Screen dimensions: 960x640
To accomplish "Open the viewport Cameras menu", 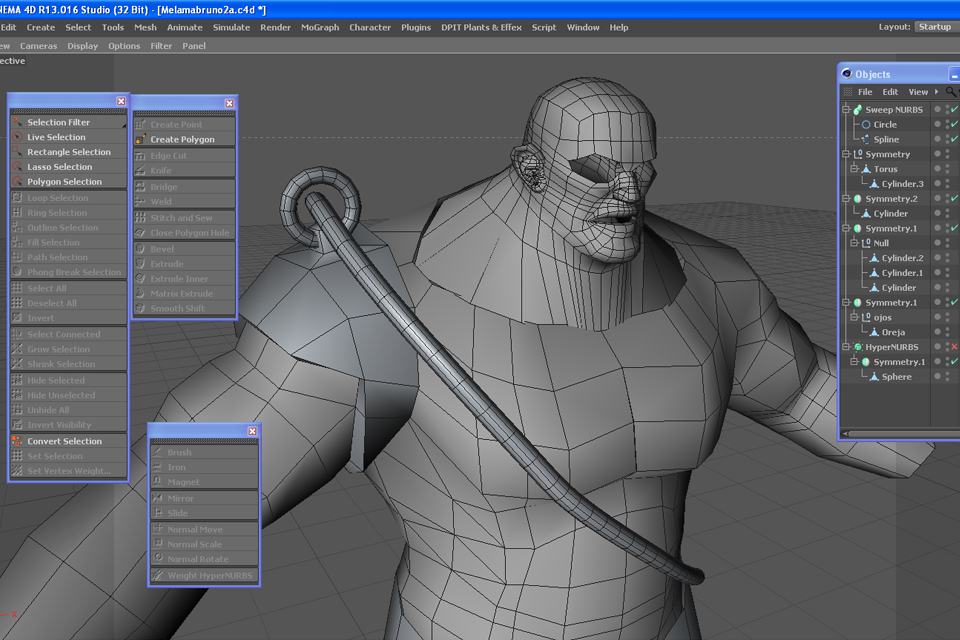I will (x=38, y=46).
